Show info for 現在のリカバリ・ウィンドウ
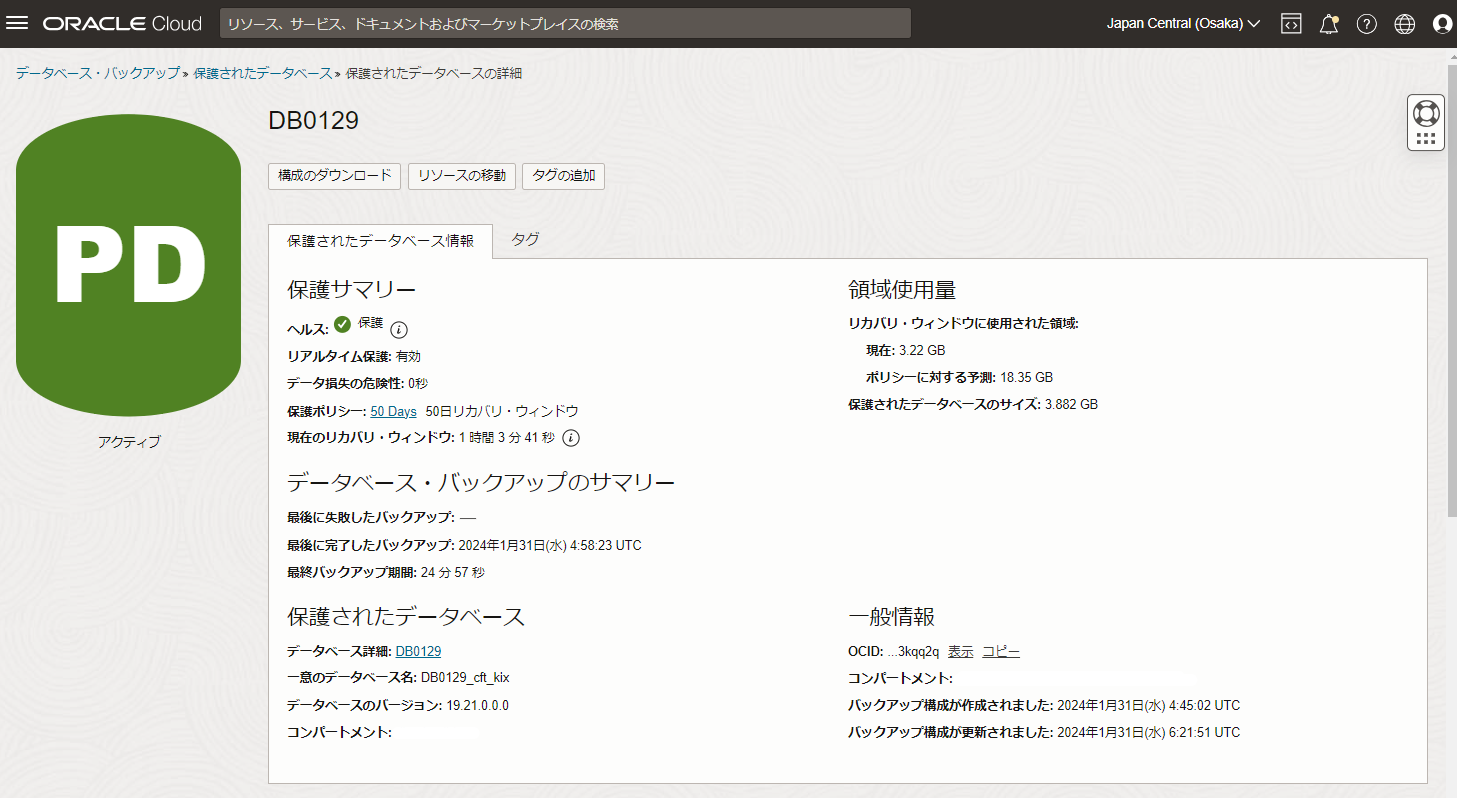 click(572, 438)
